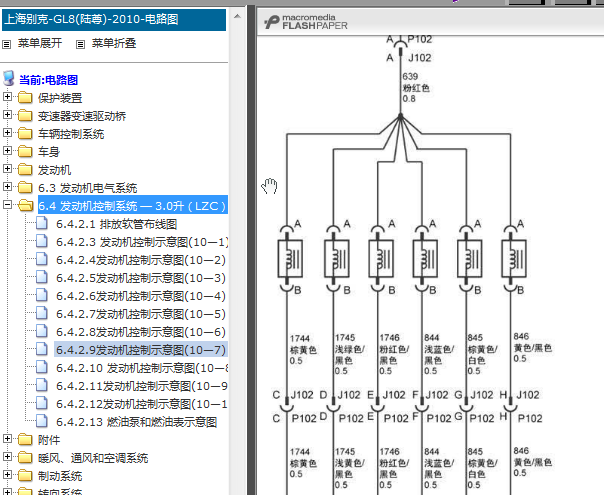Open 6.4.2.9发动机控制示意图(10-7)
The image size is (604, 495).
(141, 350)
